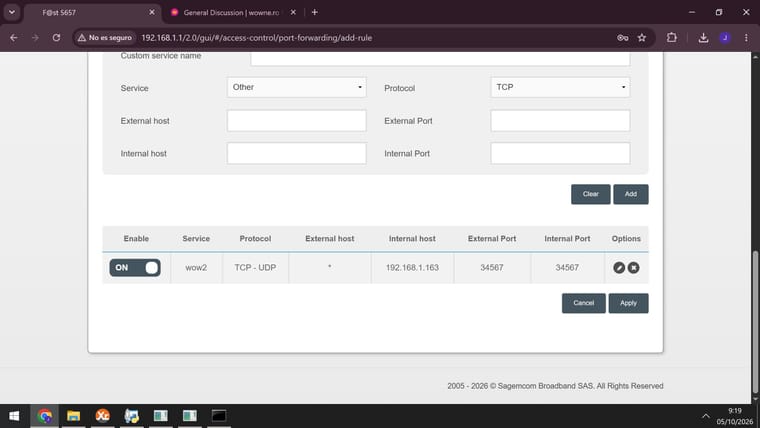
Task: Focus the External host input field
Action: click(297, 121)
